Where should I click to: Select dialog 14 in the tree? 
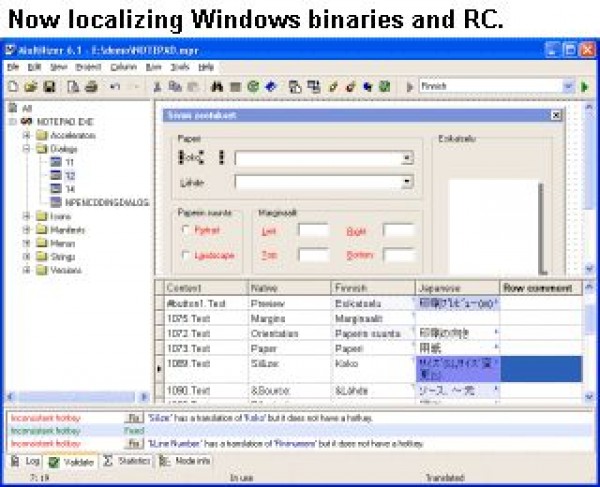(x=70, y=189)
